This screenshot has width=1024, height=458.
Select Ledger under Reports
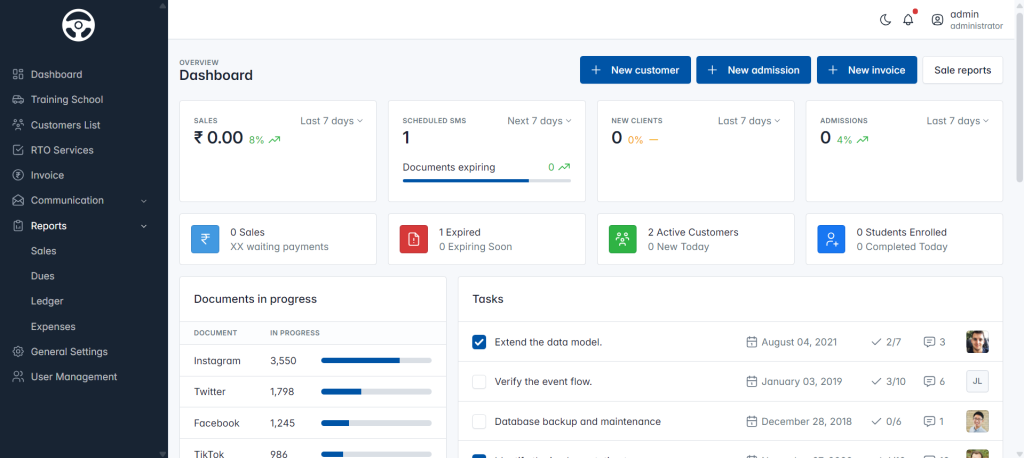(x=47, y=301)
